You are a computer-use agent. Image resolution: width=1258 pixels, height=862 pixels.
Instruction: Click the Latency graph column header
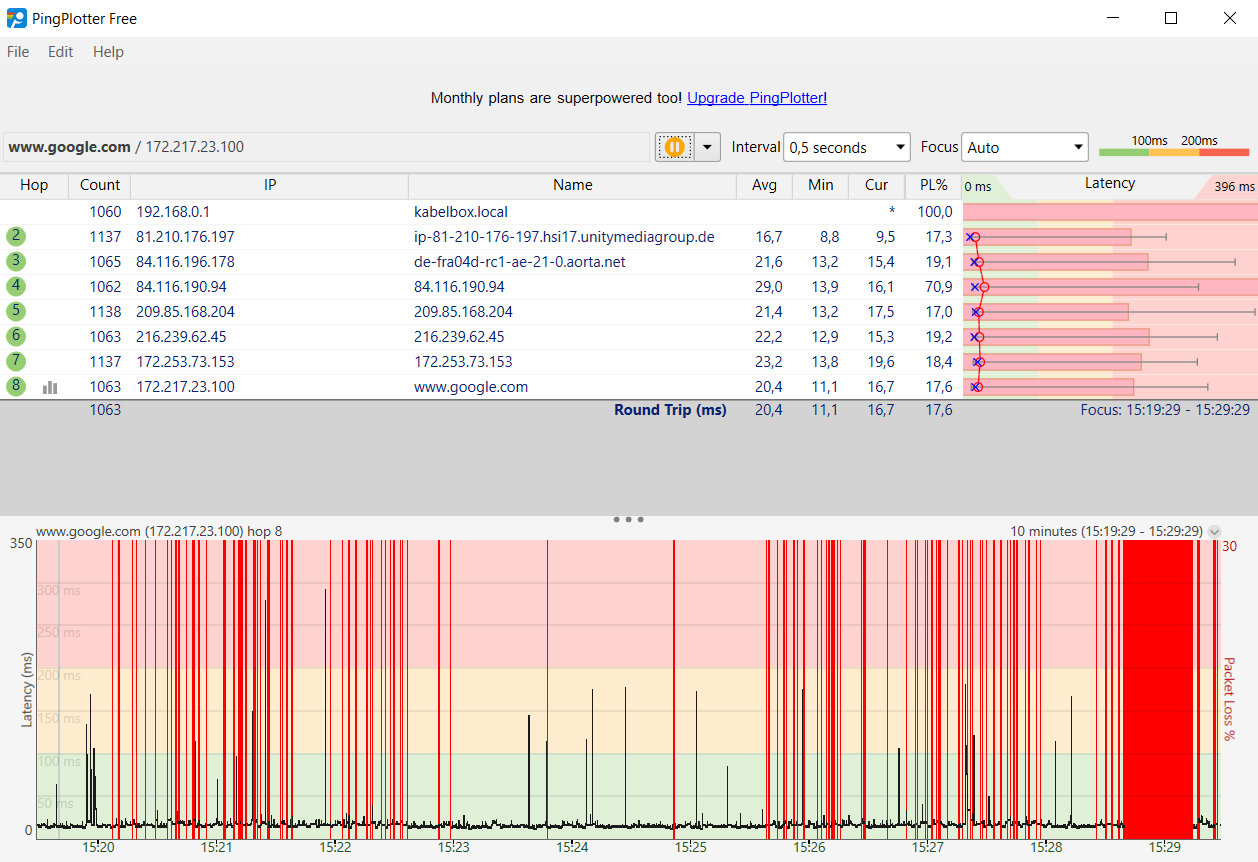pos(1110,185)
